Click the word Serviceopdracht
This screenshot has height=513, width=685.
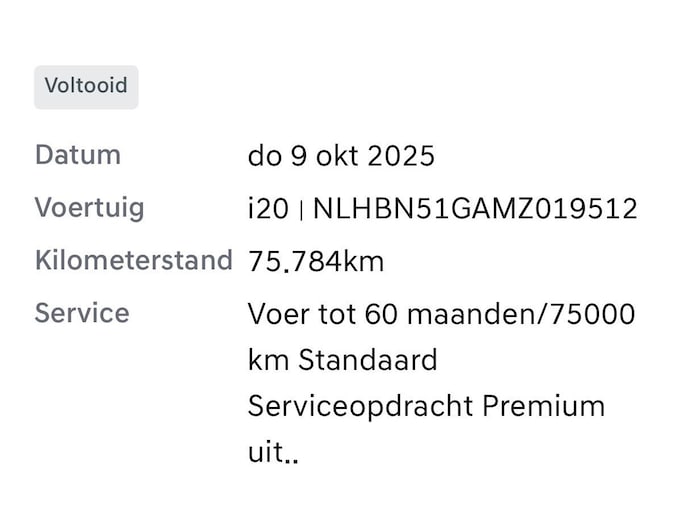(x=361, y=407)
